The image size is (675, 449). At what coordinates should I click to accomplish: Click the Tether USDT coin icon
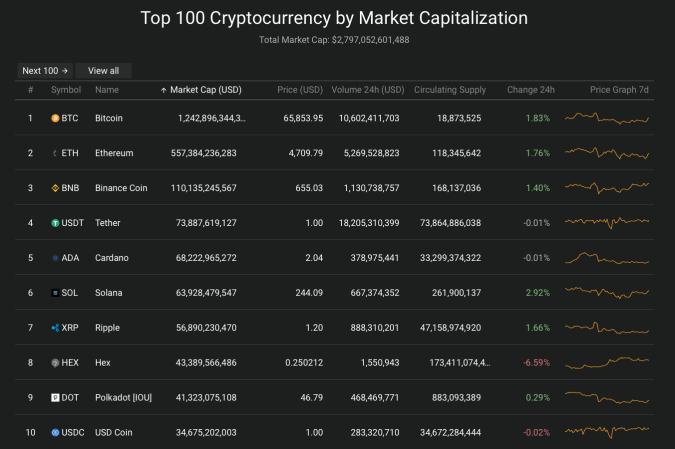click(x=55, y=223)
